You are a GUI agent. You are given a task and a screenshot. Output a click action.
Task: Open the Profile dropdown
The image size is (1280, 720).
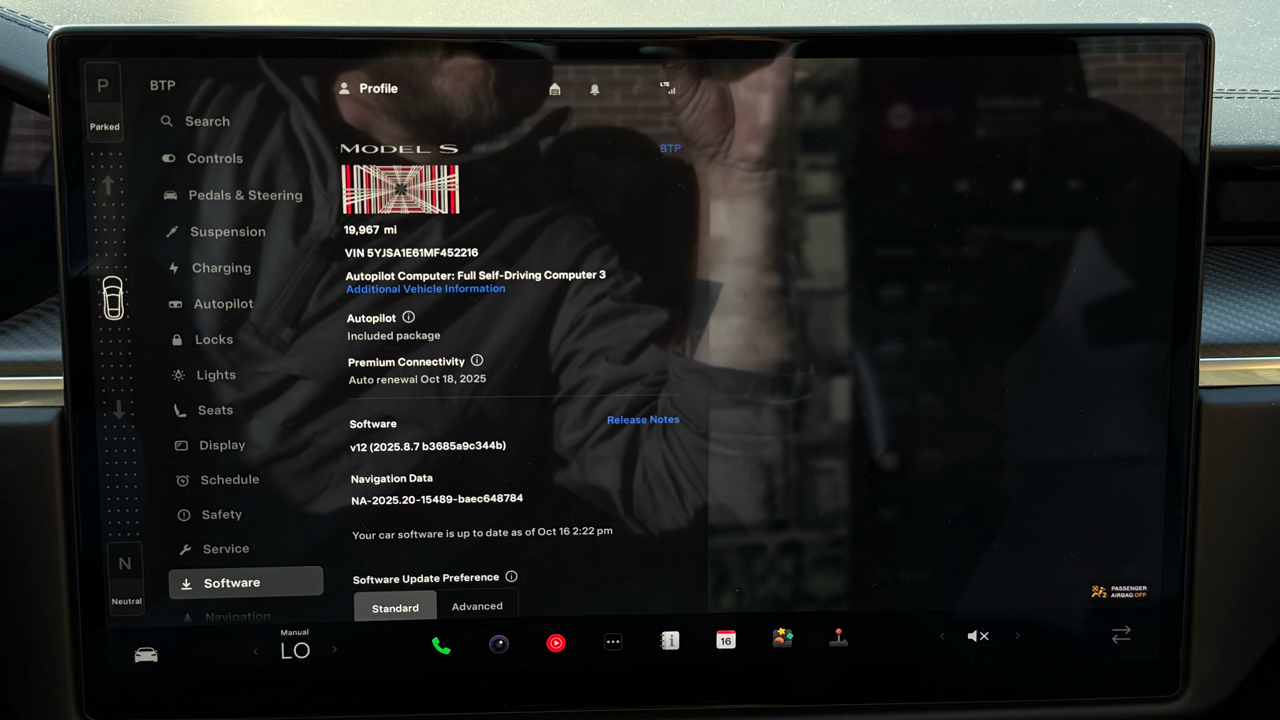[x=369, y=88]
